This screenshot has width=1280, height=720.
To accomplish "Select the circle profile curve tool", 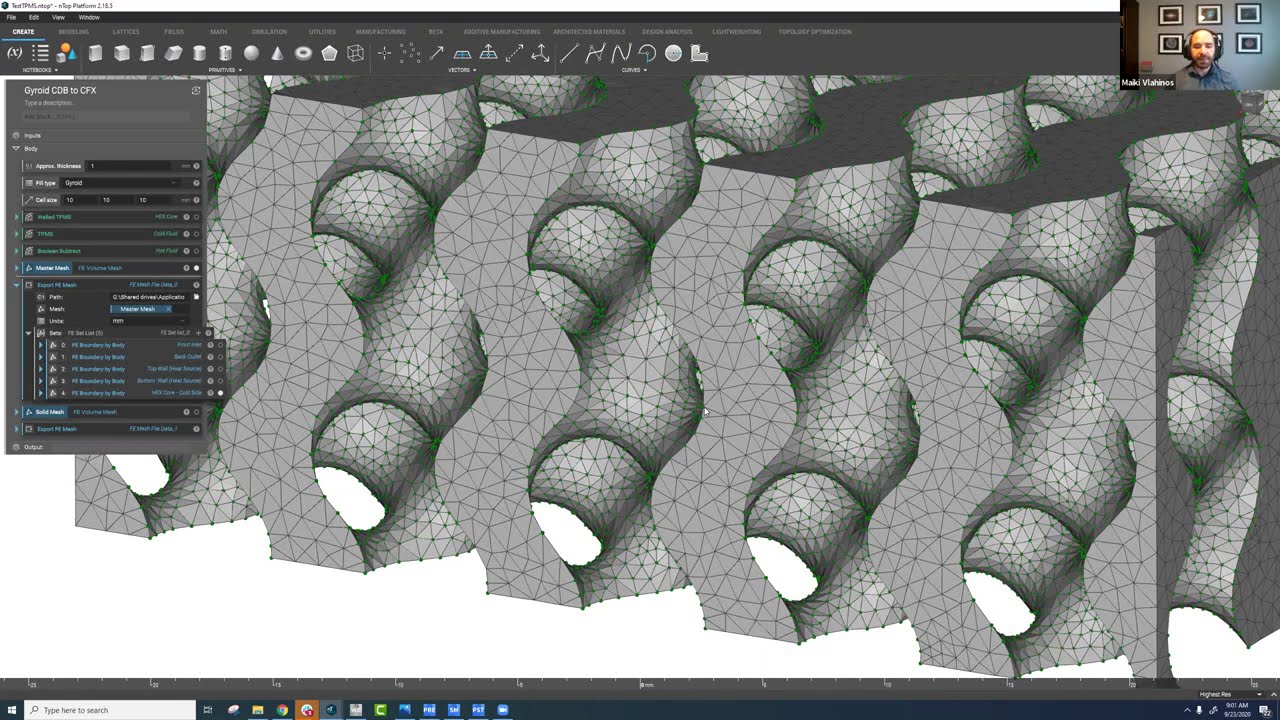I will [673, 53].
